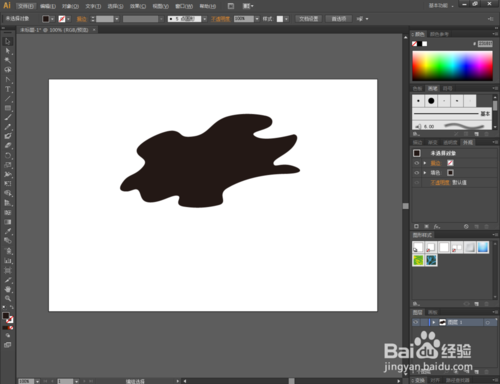The width and height of the screenshot is (500, 384).
Task: Open stroke color dropdown in control bar
Action: click(68, 19)
